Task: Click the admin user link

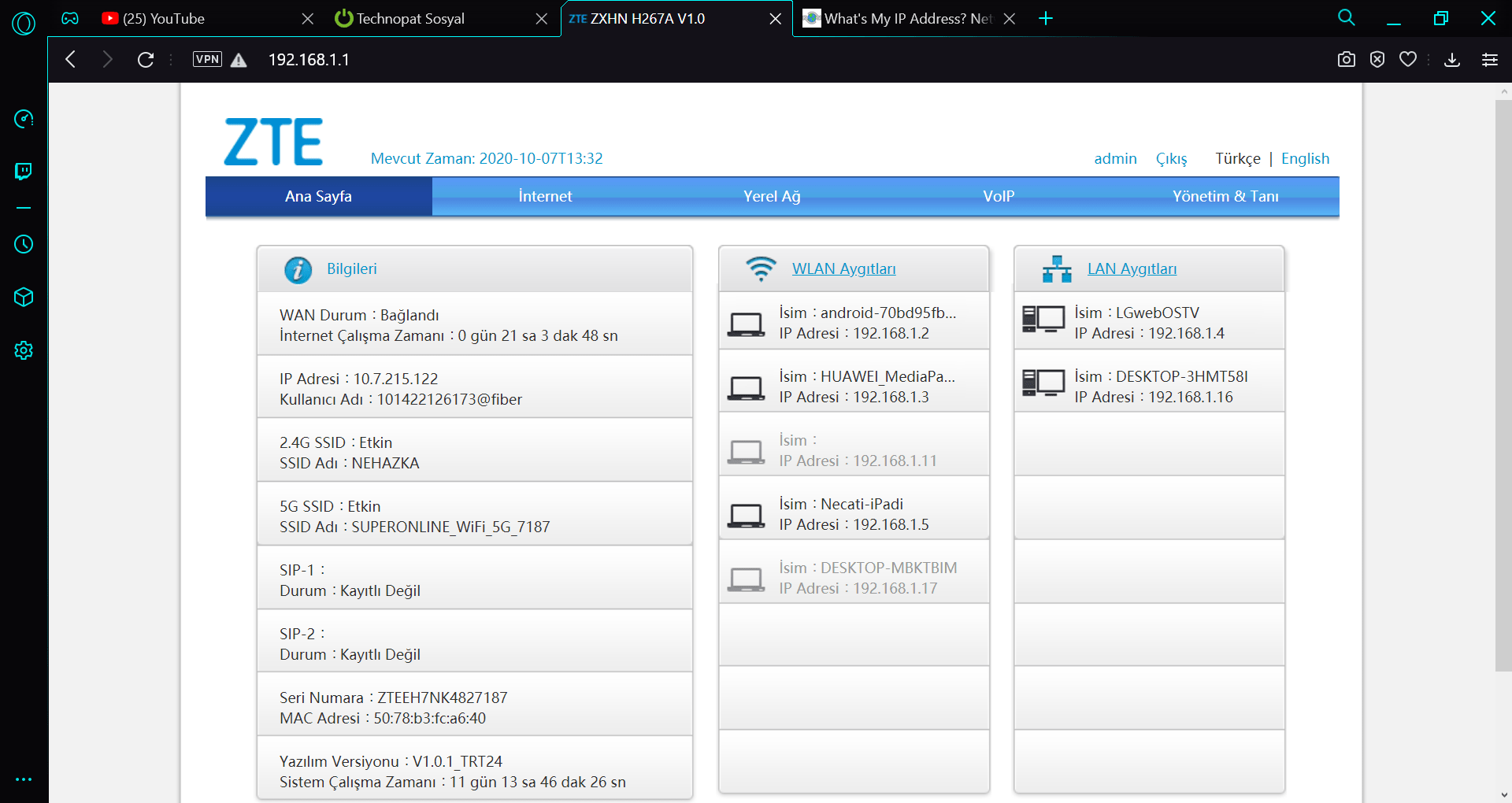Action: pyautogui.click(x=1115, y=159)
